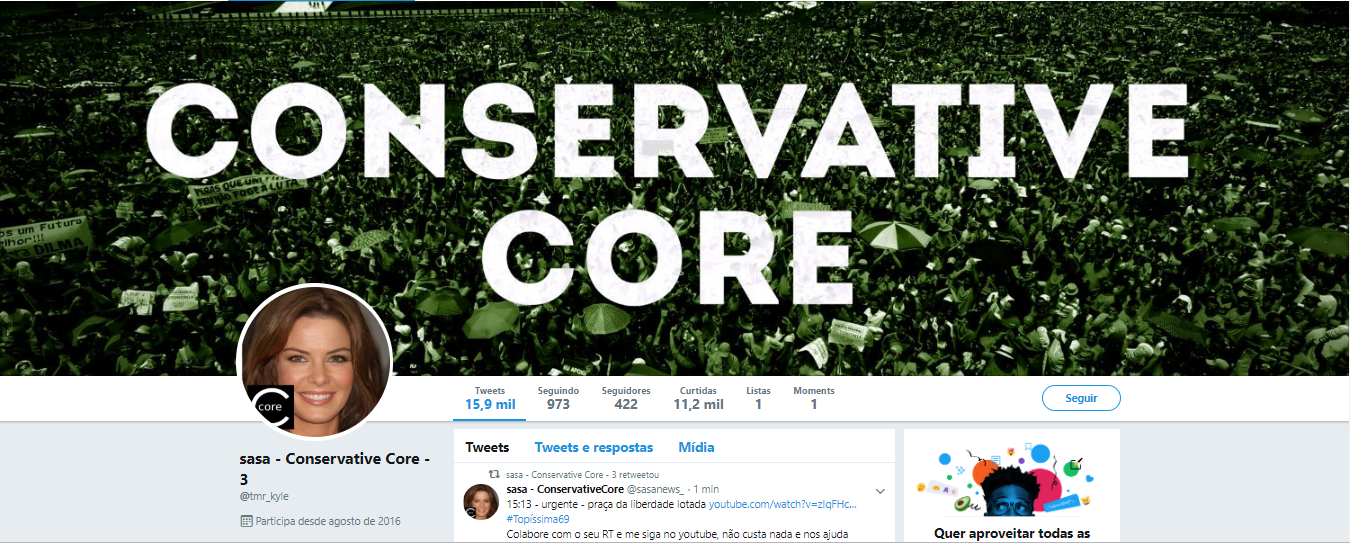View the Seguidores 422 list
Viewport: 1350px width, 543px height.
626,398
